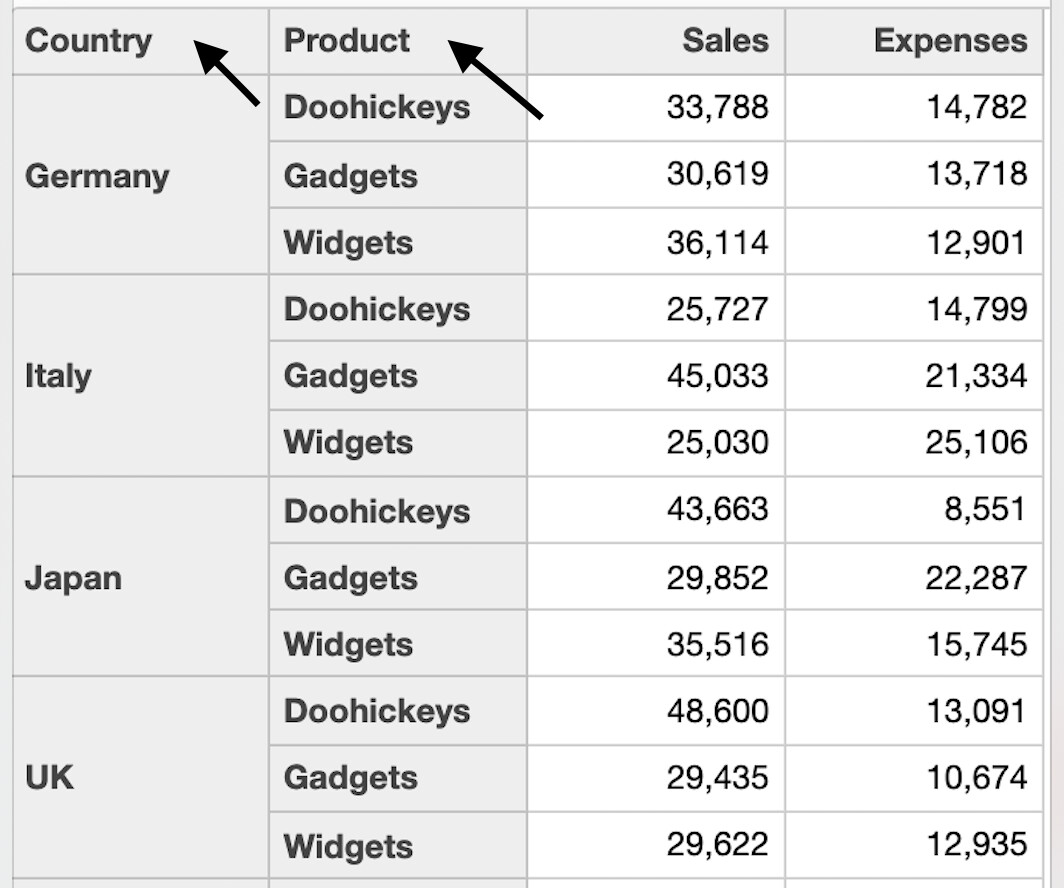The height and width of the screenshot is (888, 1064).
Task: Click Widgets under Japan
Action: tap(398, 643)
